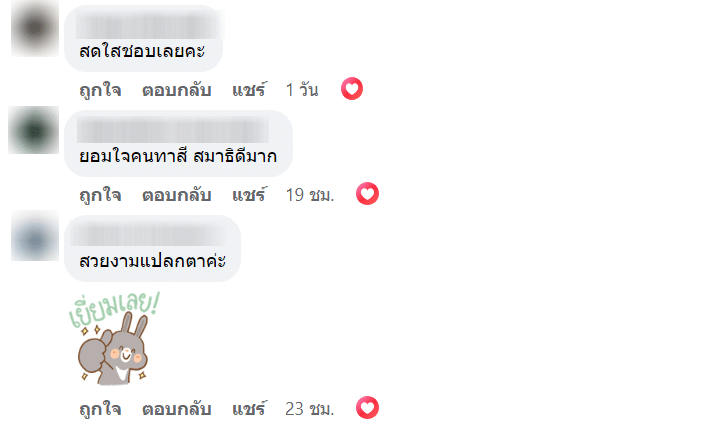Screen dimensions: 728x421
Task: Like the comment สดใสชอบเลยคะ
Action: click(x=100, y=90)
